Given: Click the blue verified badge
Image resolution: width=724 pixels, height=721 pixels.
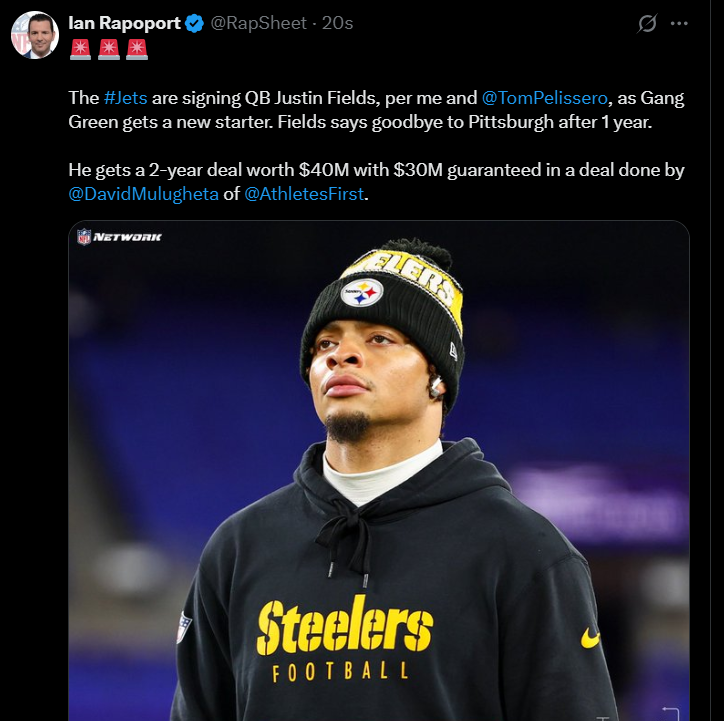Looking at the screenshot, I should tap(194, 22).
